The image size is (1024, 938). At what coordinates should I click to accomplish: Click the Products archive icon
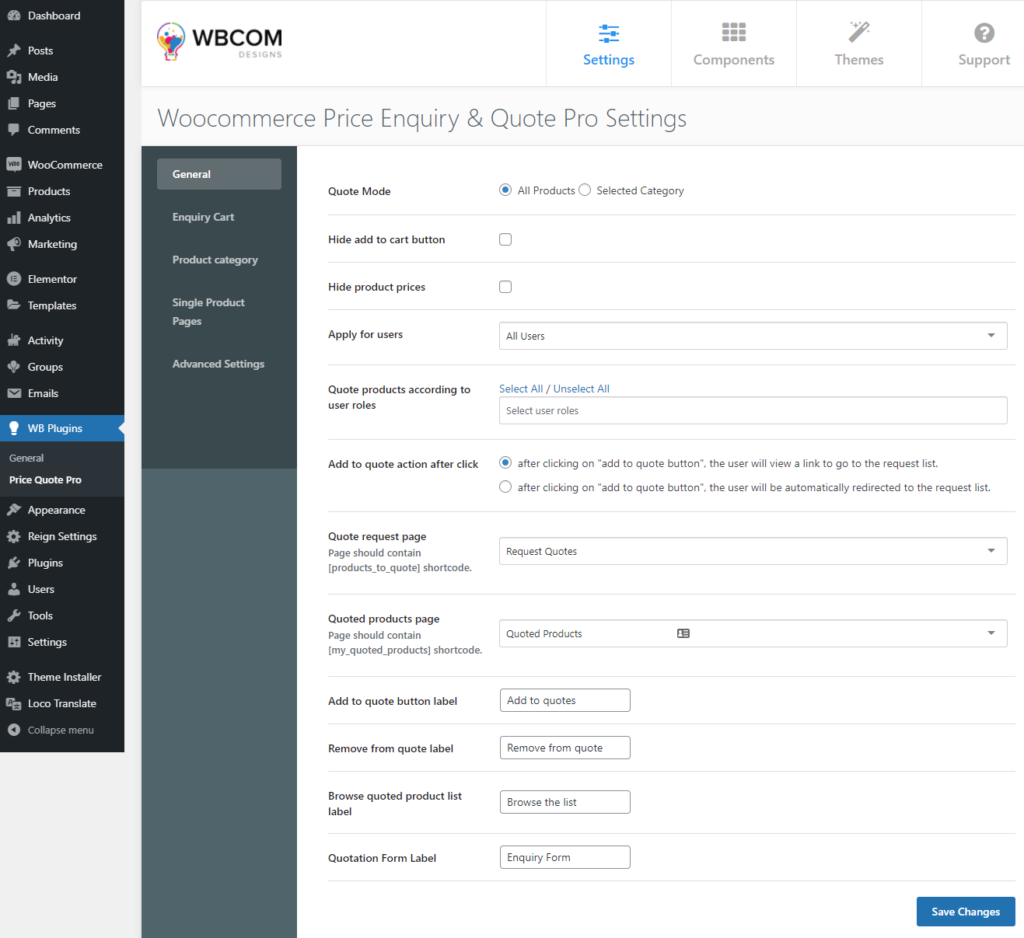tap(14, 191)
